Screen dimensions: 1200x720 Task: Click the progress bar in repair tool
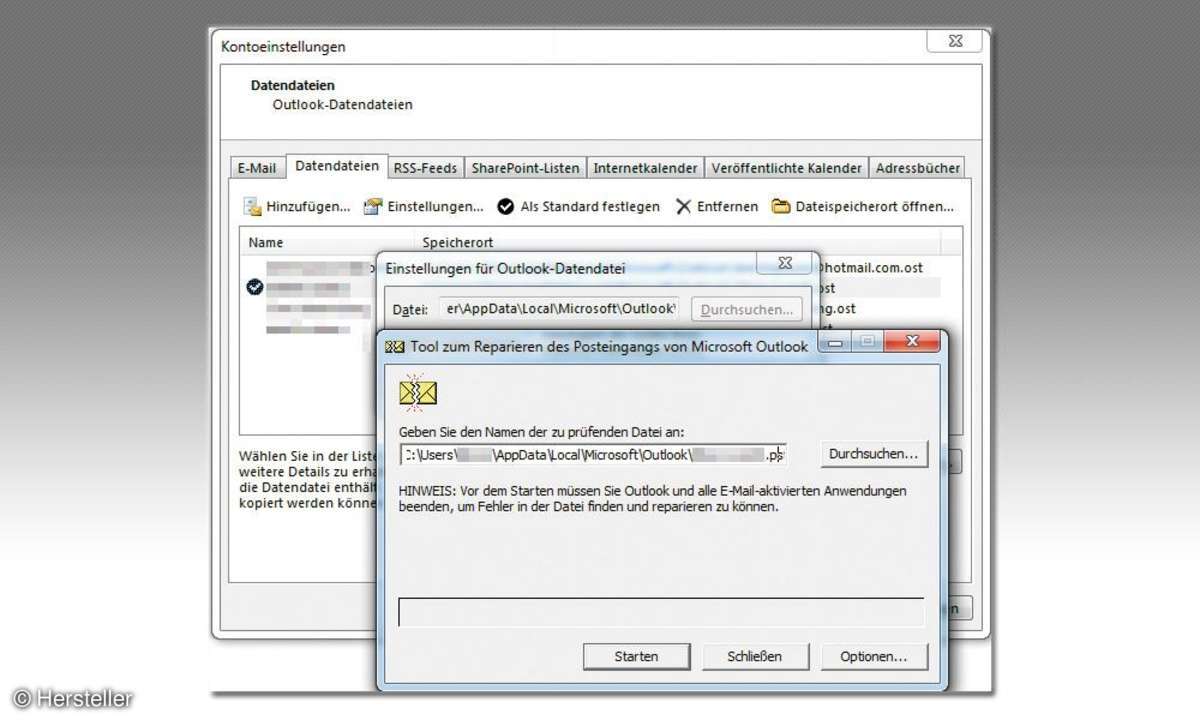point(661,612)
